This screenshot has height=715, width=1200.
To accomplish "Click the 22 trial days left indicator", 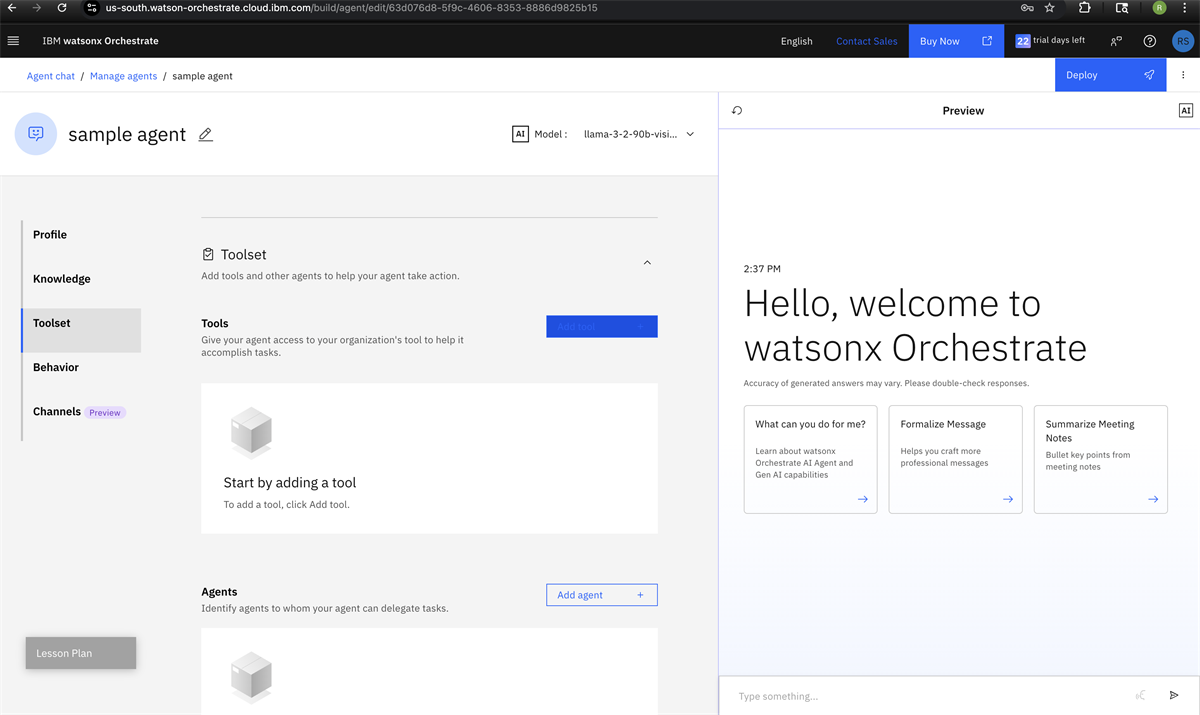I will point(1050,41).
